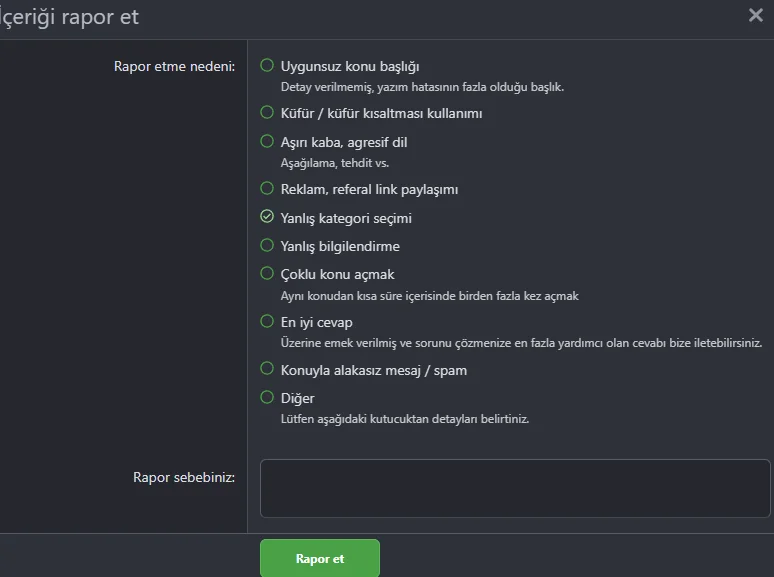
Task: Click the 'Lütfen aşağıdaki kutucuktan' hint text
Action: [404, 418]
